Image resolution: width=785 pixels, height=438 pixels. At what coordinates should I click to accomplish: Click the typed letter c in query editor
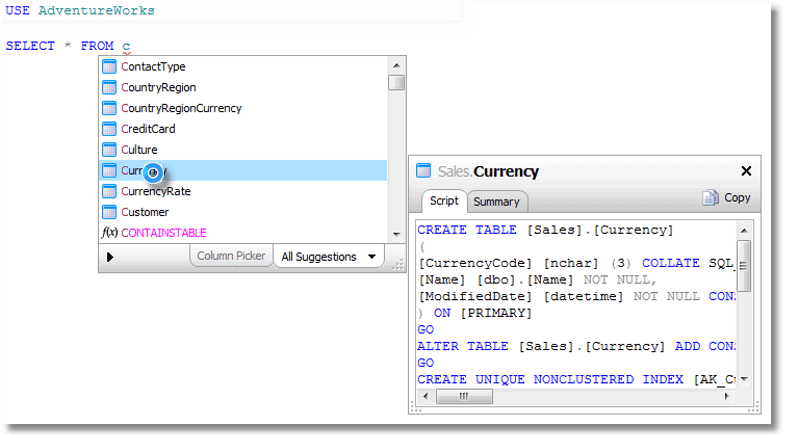point(127,46)
